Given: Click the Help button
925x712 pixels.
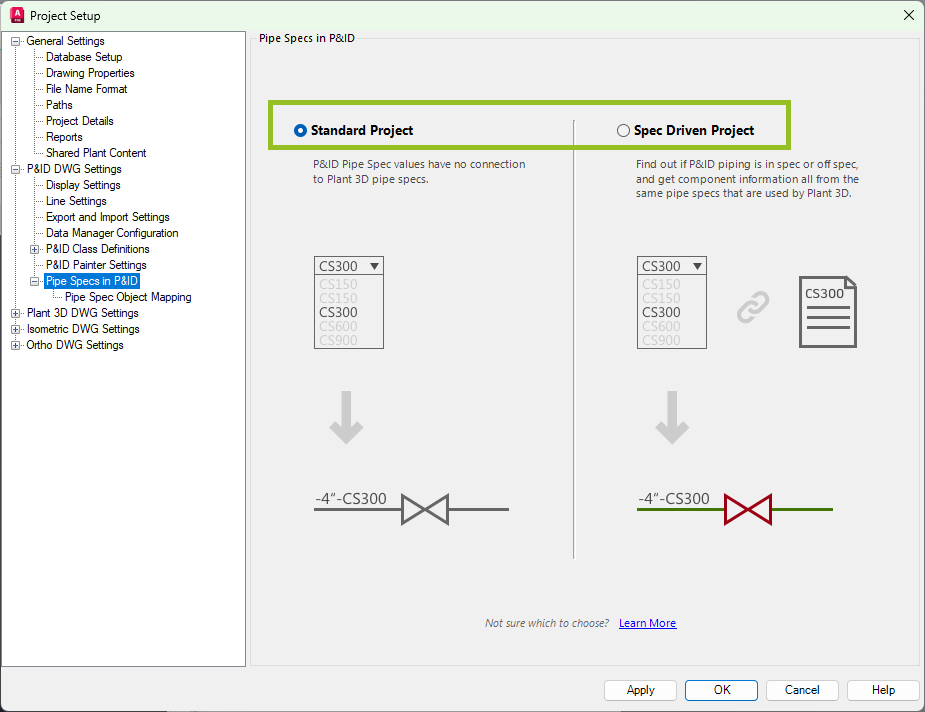Looking at the screenshot, I should (x=883, y=690).
